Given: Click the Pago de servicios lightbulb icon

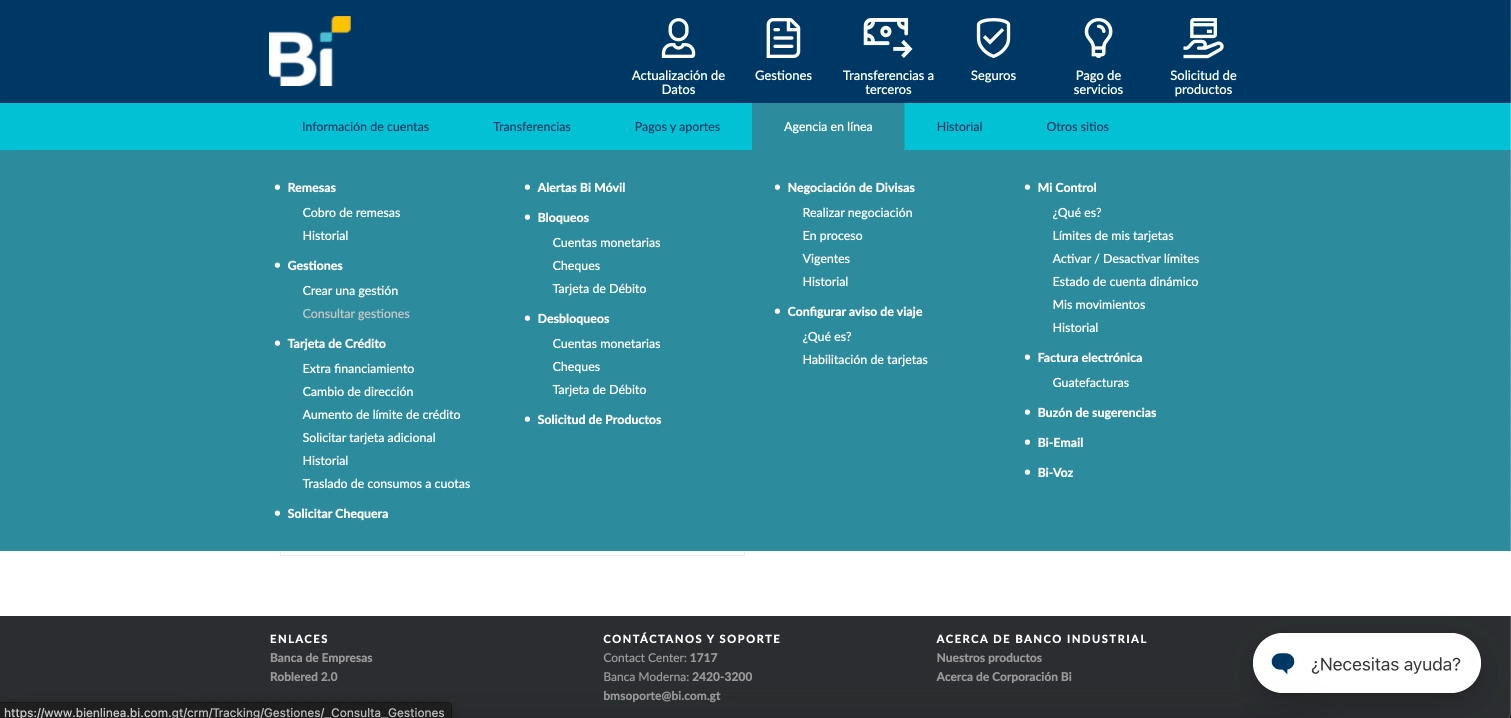Looking at the screenshot, I should click(1098, 39).
